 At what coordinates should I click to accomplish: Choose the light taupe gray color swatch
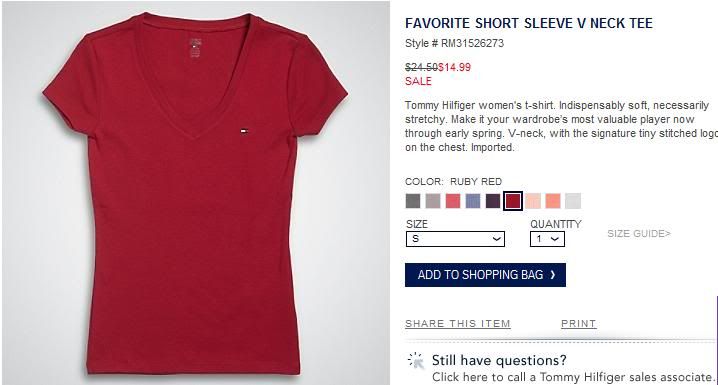tap(433, 201)
